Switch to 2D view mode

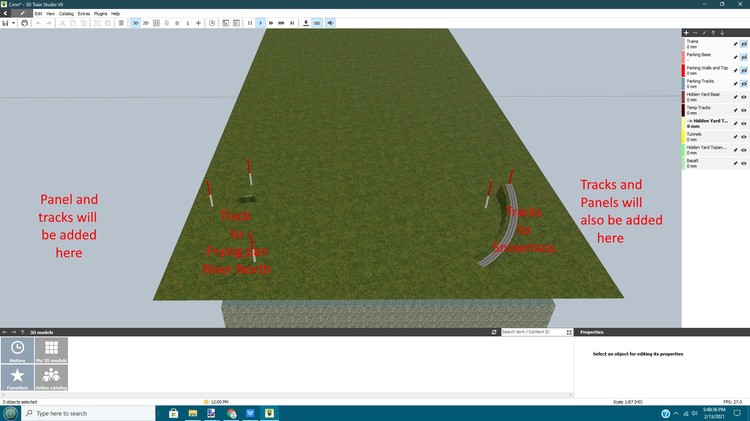pyautogui.click(x=146, y=23)
